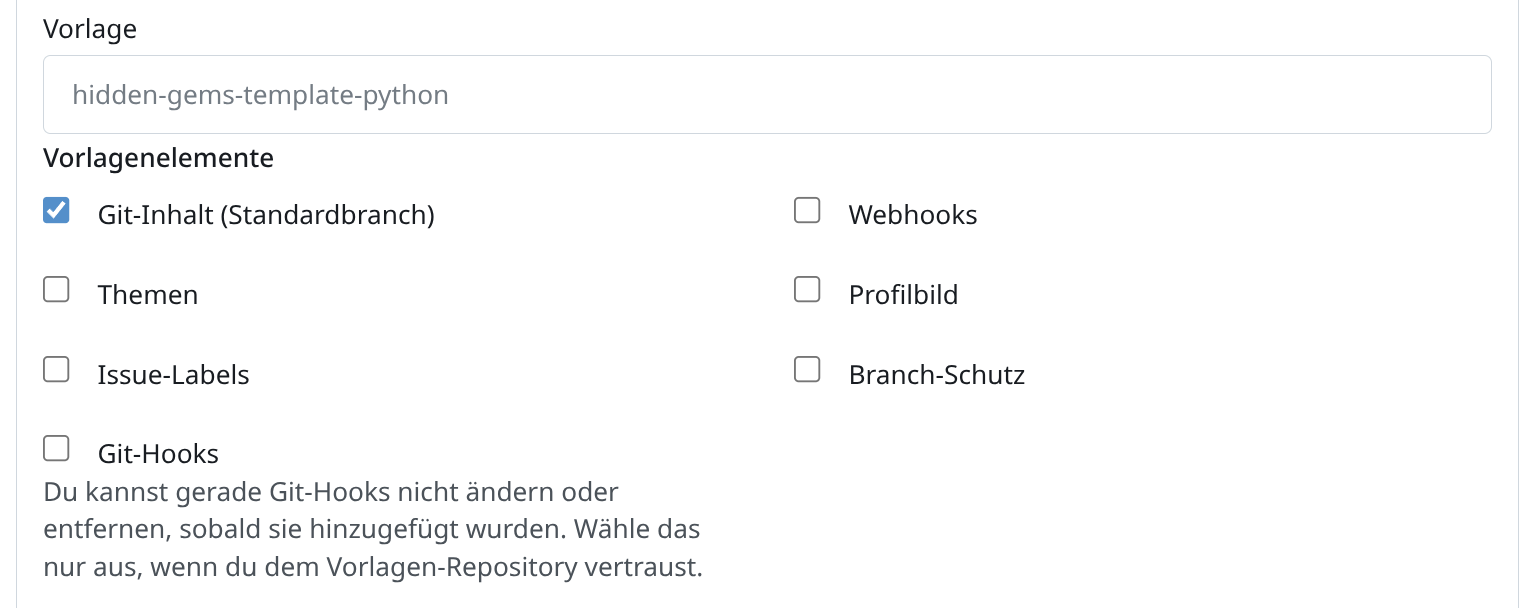Image resolution: width=1536 pixels, height=608 pixels.
Task: Click the Branch-Schutz label text
Action: tap(936, 375)
